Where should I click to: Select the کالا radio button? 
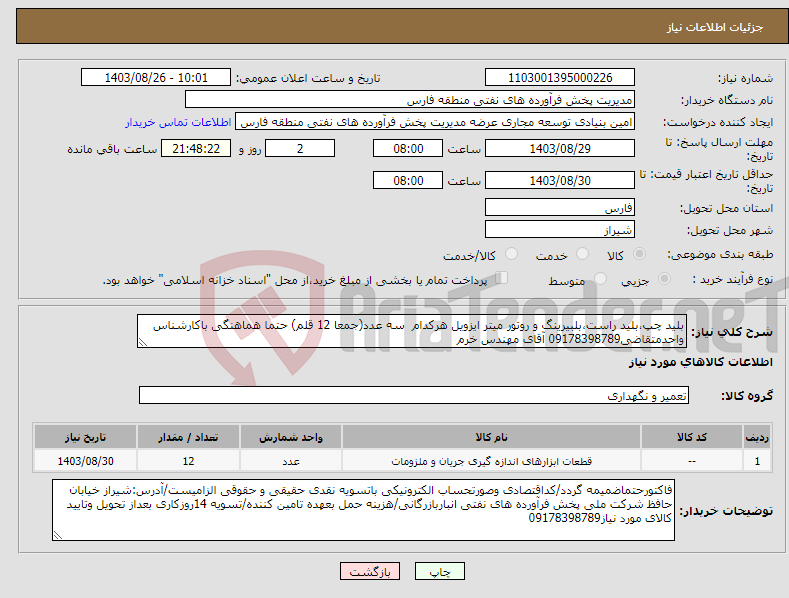click(x=639, y=254)
